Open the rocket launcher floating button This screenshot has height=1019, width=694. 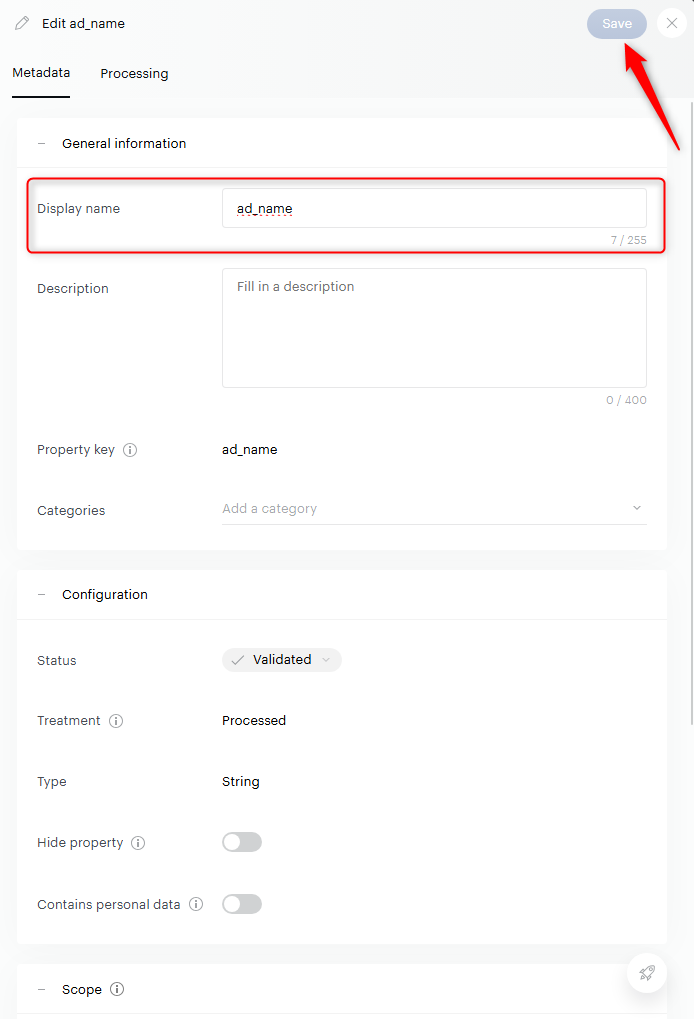pyautogui.click(x=647, y=972)
